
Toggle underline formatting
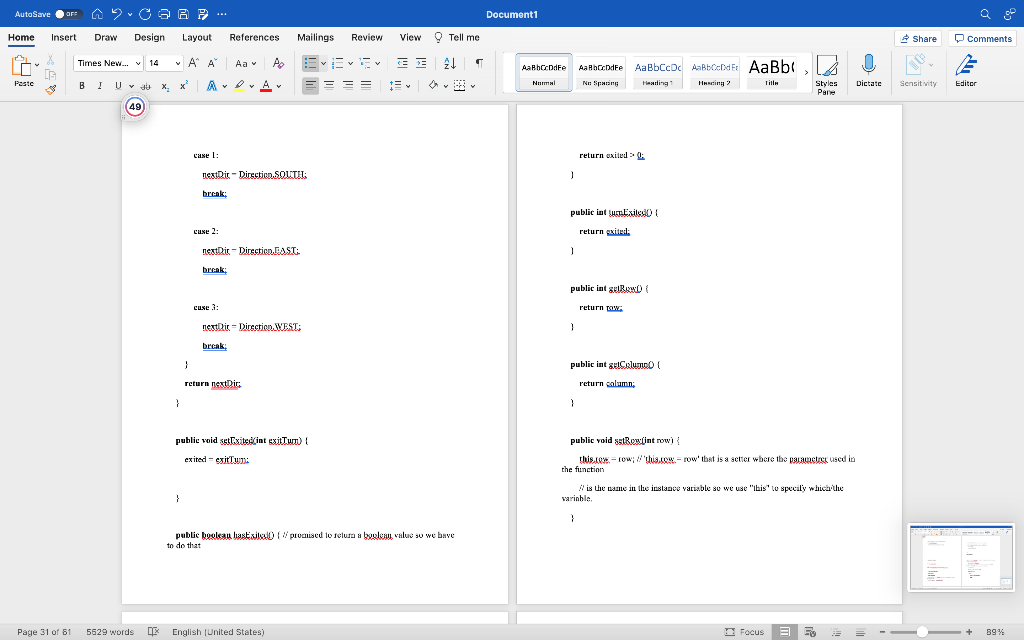click(x=118, y=86)
